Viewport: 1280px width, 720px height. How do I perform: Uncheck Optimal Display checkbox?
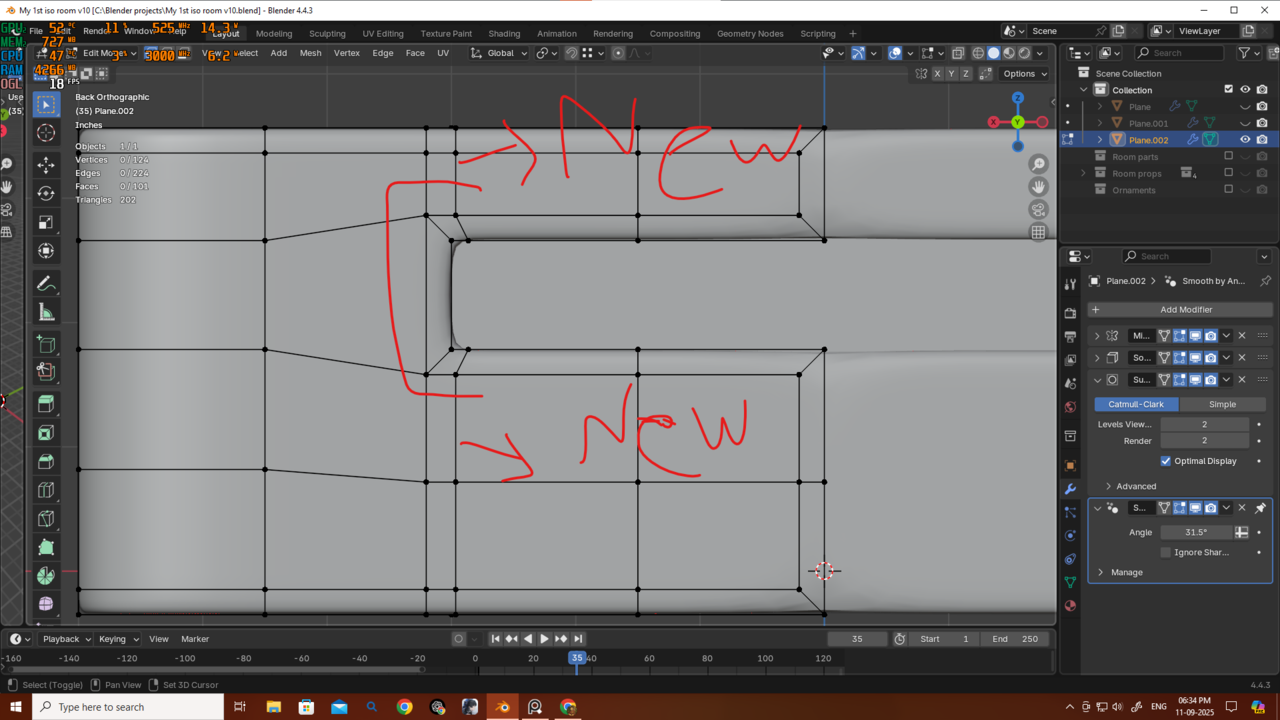pyautogui.click(x=1166, y=461)
